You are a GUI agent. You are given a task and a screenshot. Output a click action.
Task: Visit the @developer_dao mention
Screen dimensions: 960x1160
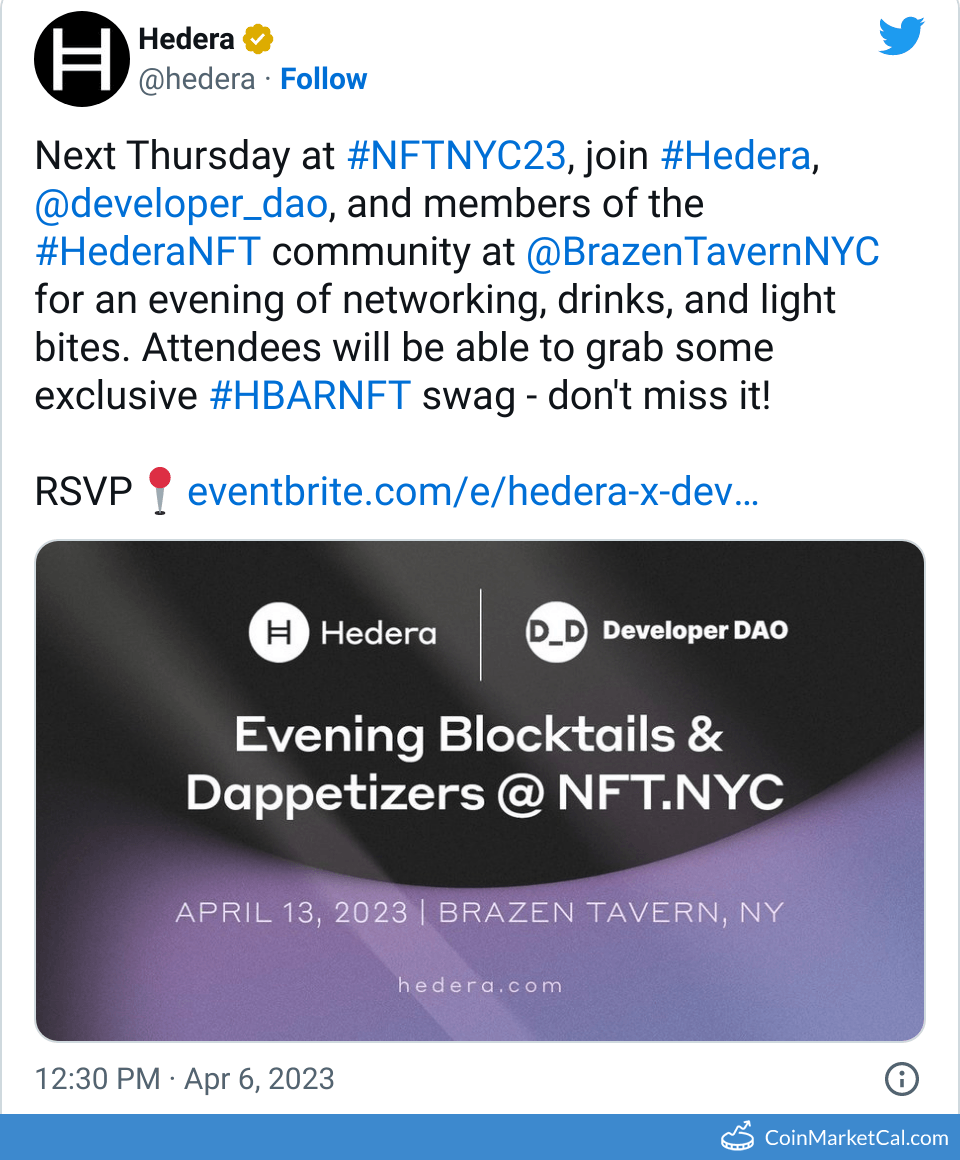[181, 204]
